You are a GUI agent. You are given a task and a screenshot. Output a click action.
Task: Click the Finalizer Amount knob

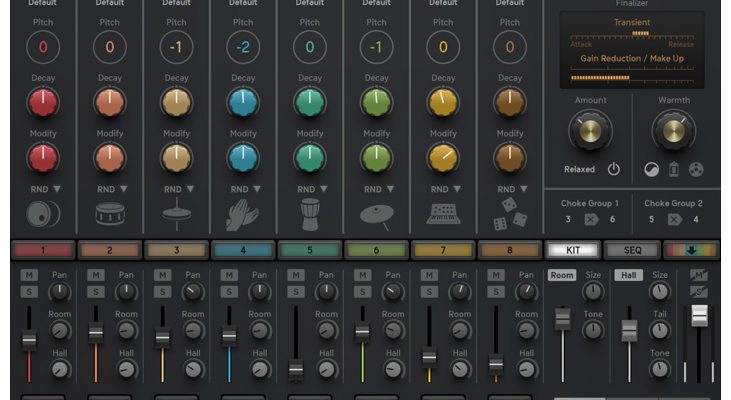click(590, 131)
